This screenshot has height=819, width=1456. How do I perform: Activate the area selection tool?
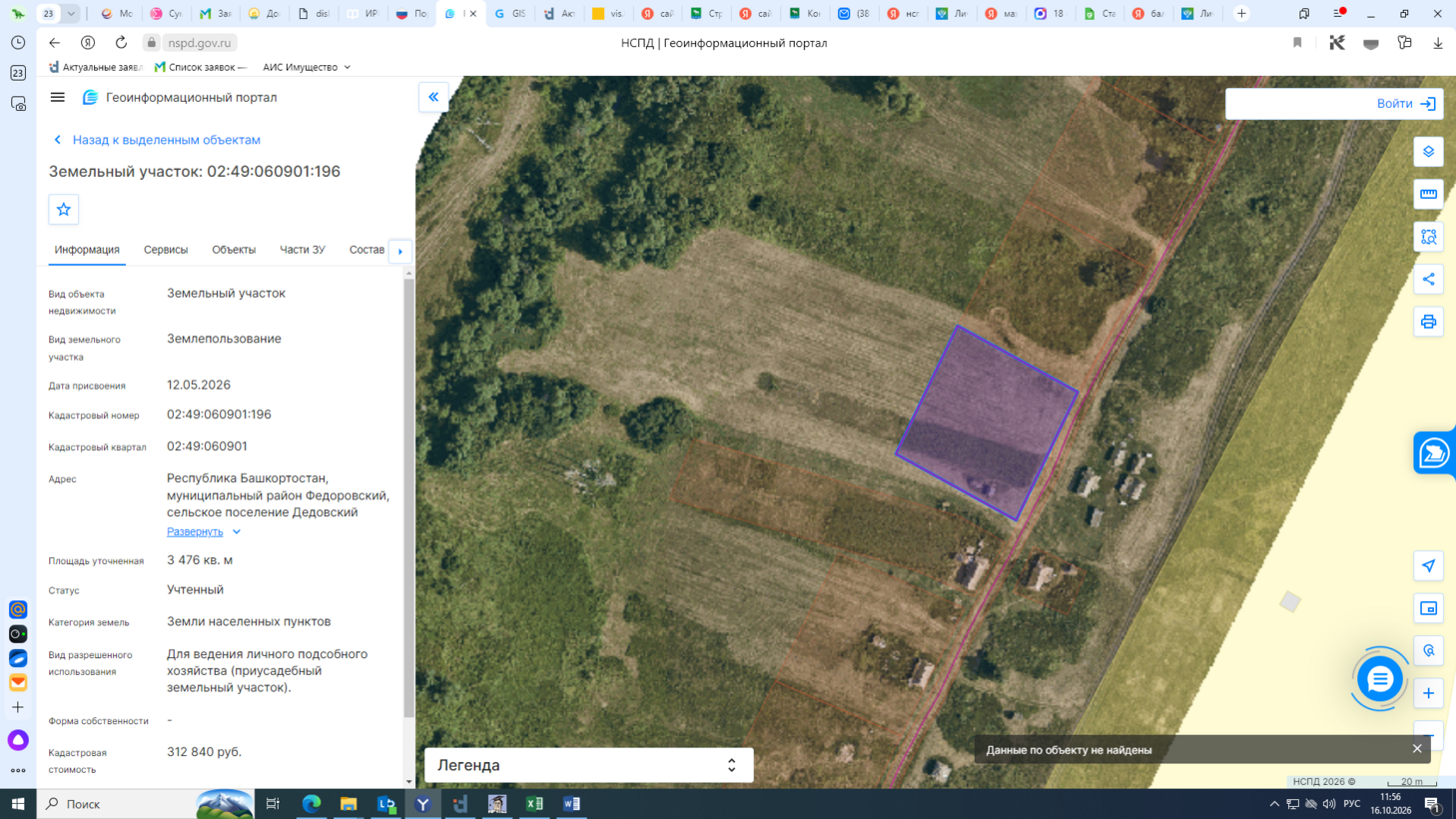click(x=1428, y=237)
